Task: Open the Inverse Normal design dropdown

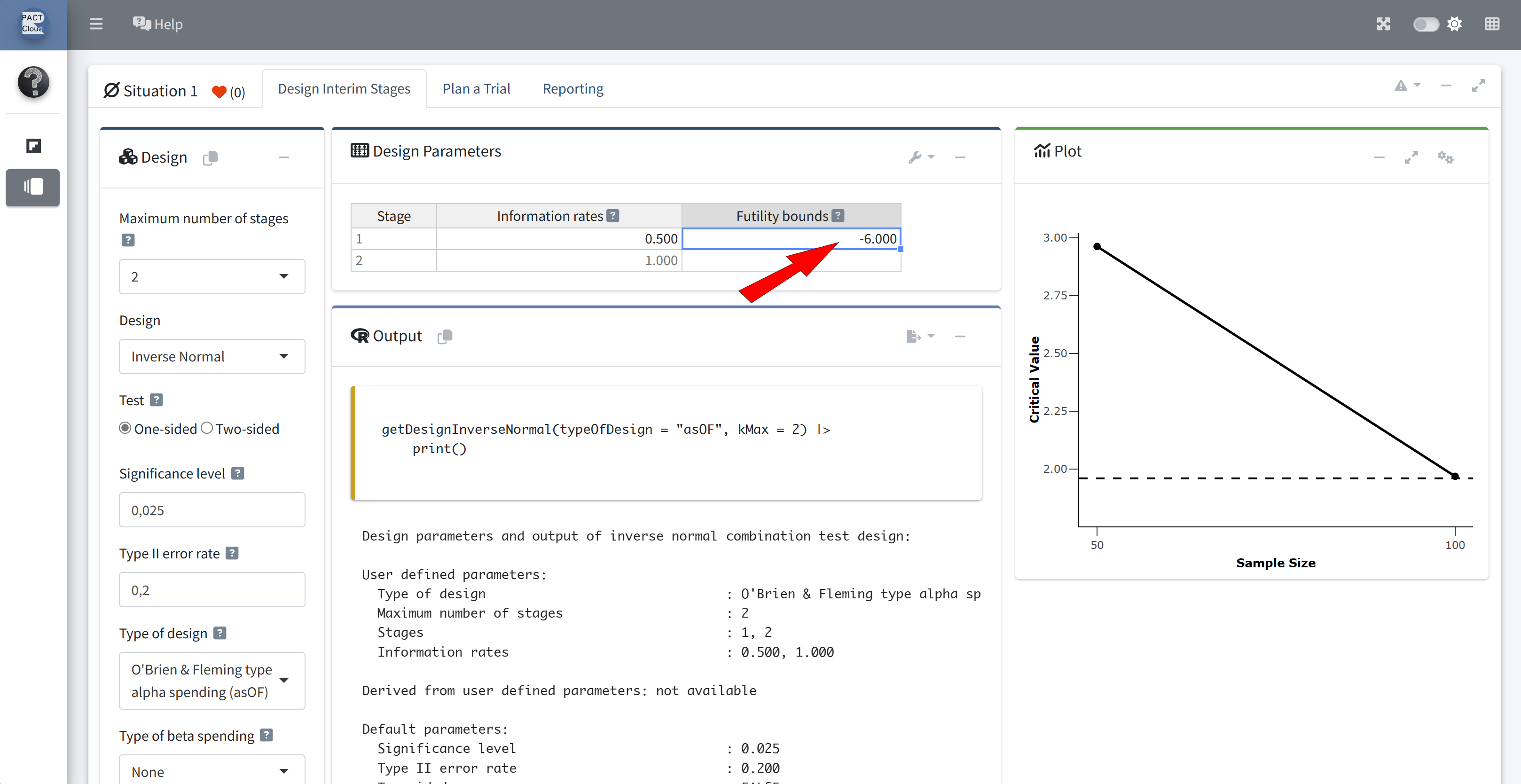Action: (x=212, y=356)
